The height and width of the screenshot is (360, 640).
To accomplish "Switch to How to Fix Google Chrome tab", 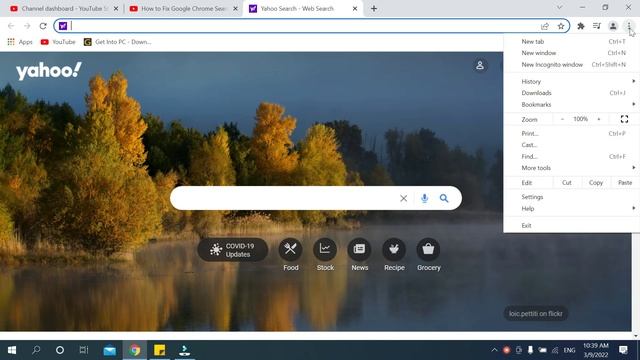I will click(x=182, y=9).
